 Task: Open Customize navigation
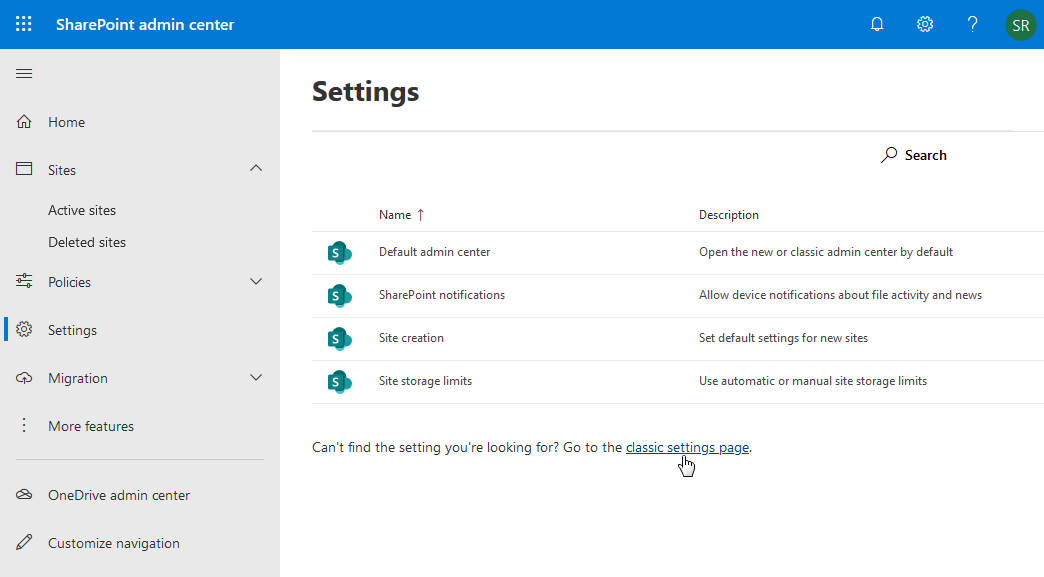114,543
